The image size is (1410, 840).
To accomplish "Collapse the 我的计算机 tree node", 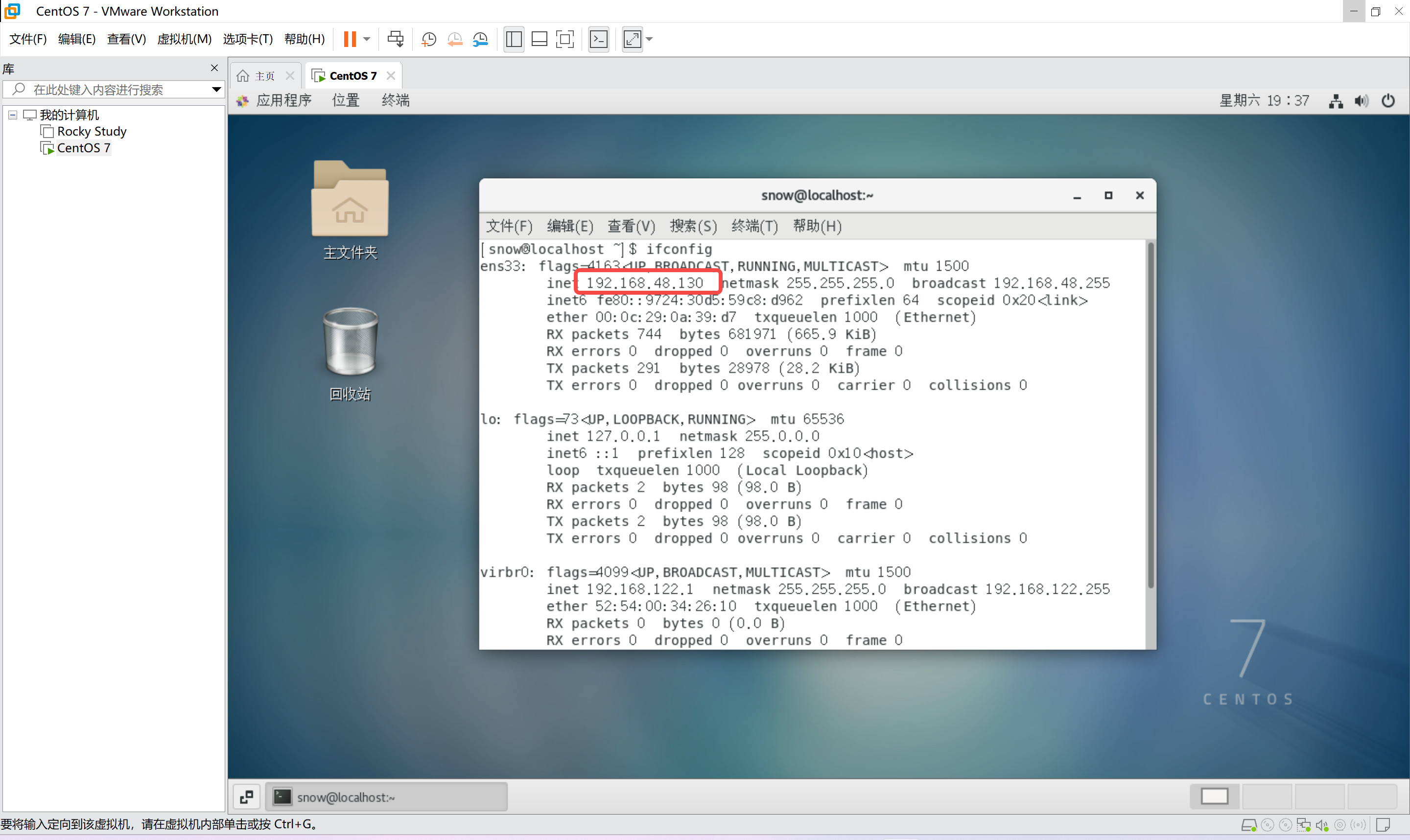I will [12, 115].
